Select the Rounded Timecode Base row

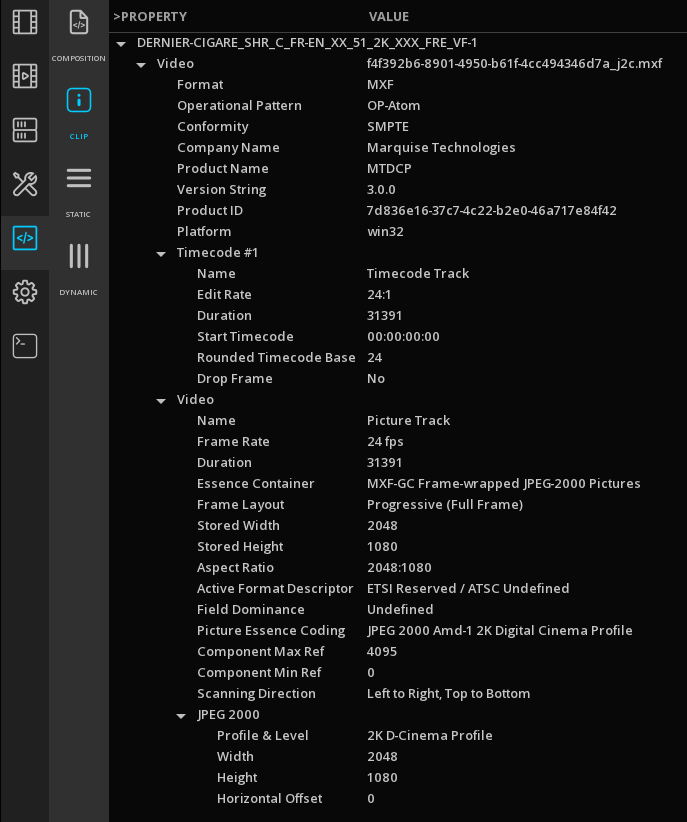click(x=398, y=358)
